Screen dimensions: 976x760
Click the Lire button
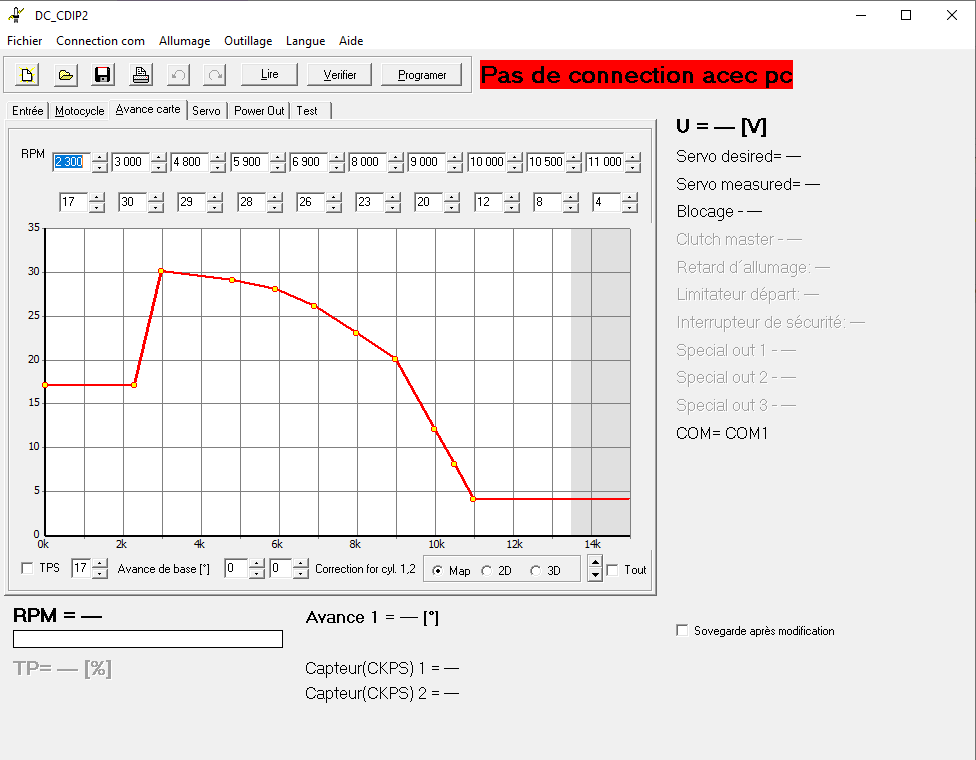click(269, 75)
